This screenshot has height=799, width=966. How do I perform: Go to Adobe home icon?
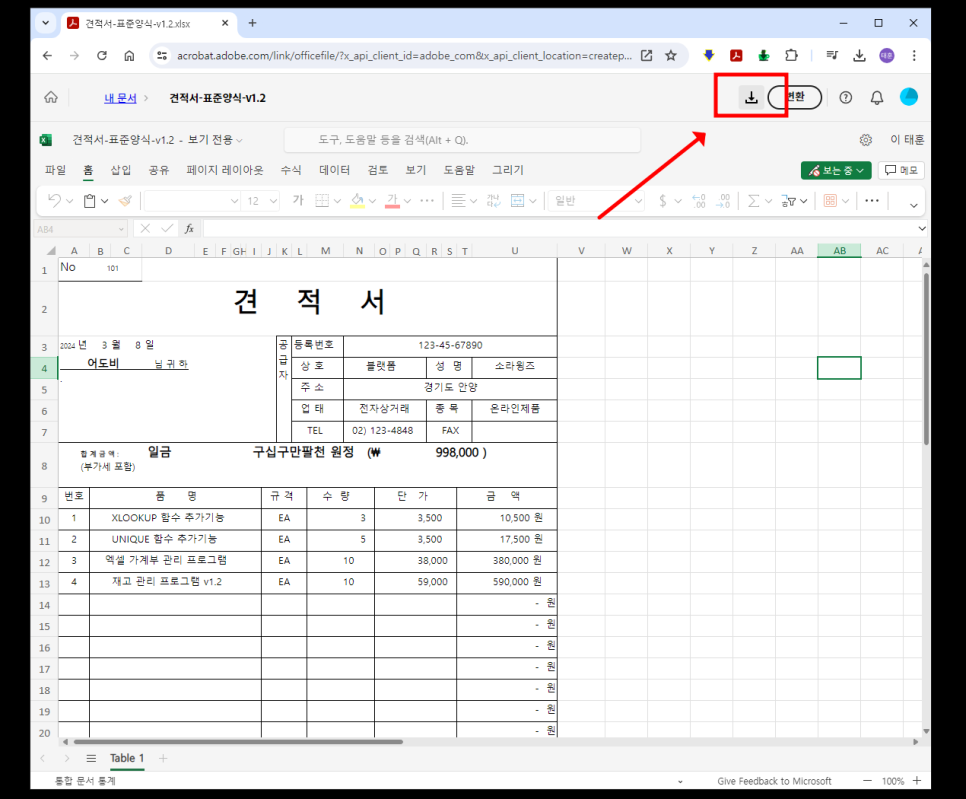pyautogui.click(x=51, y=97)
